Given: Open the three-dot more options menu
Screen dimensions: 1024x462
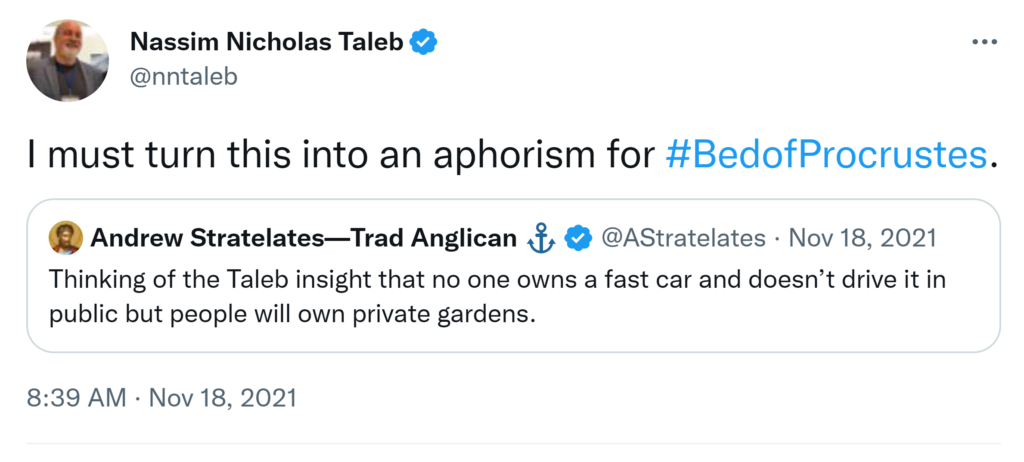Looking at the screenshot, I should [x=984, y=42].
